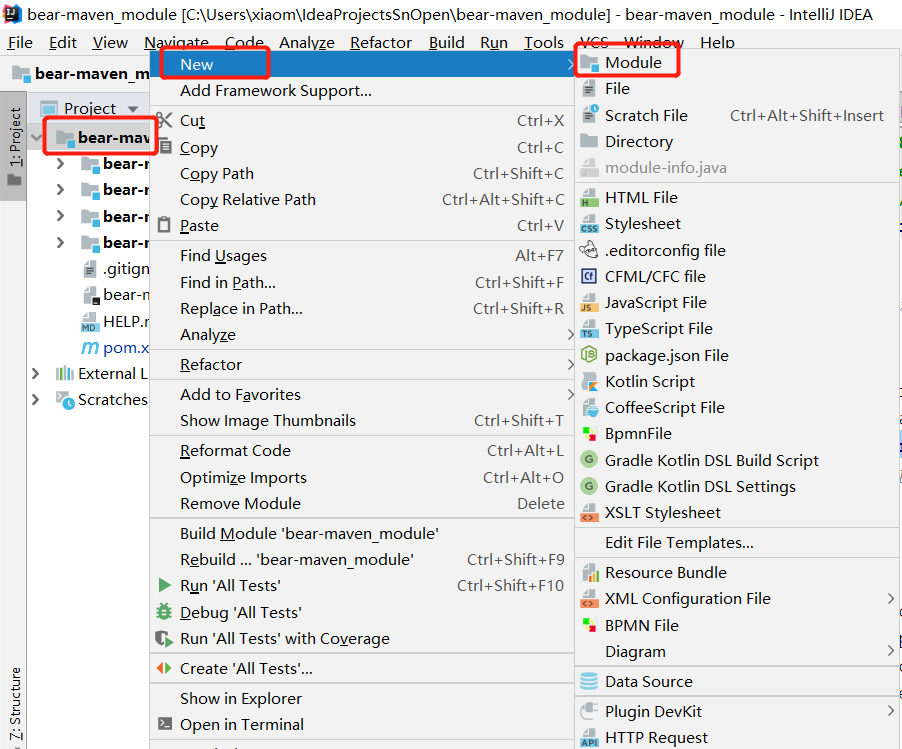The width and height of the screenshot is (902, 749).
Task: Choose Optimize Imports
Action: (362, 477)
